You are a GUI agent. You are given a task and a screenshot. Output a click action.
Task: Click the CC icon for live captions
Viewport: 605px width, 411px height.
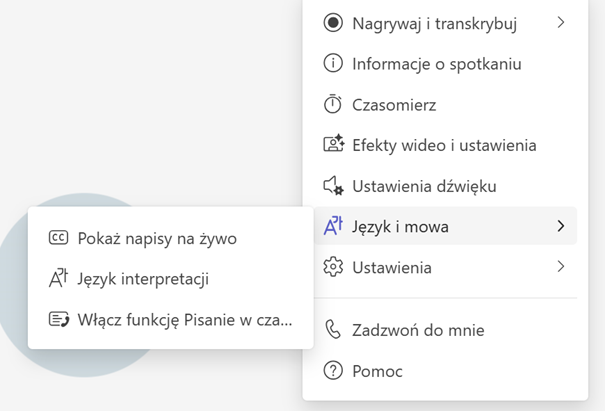point(58,238)
